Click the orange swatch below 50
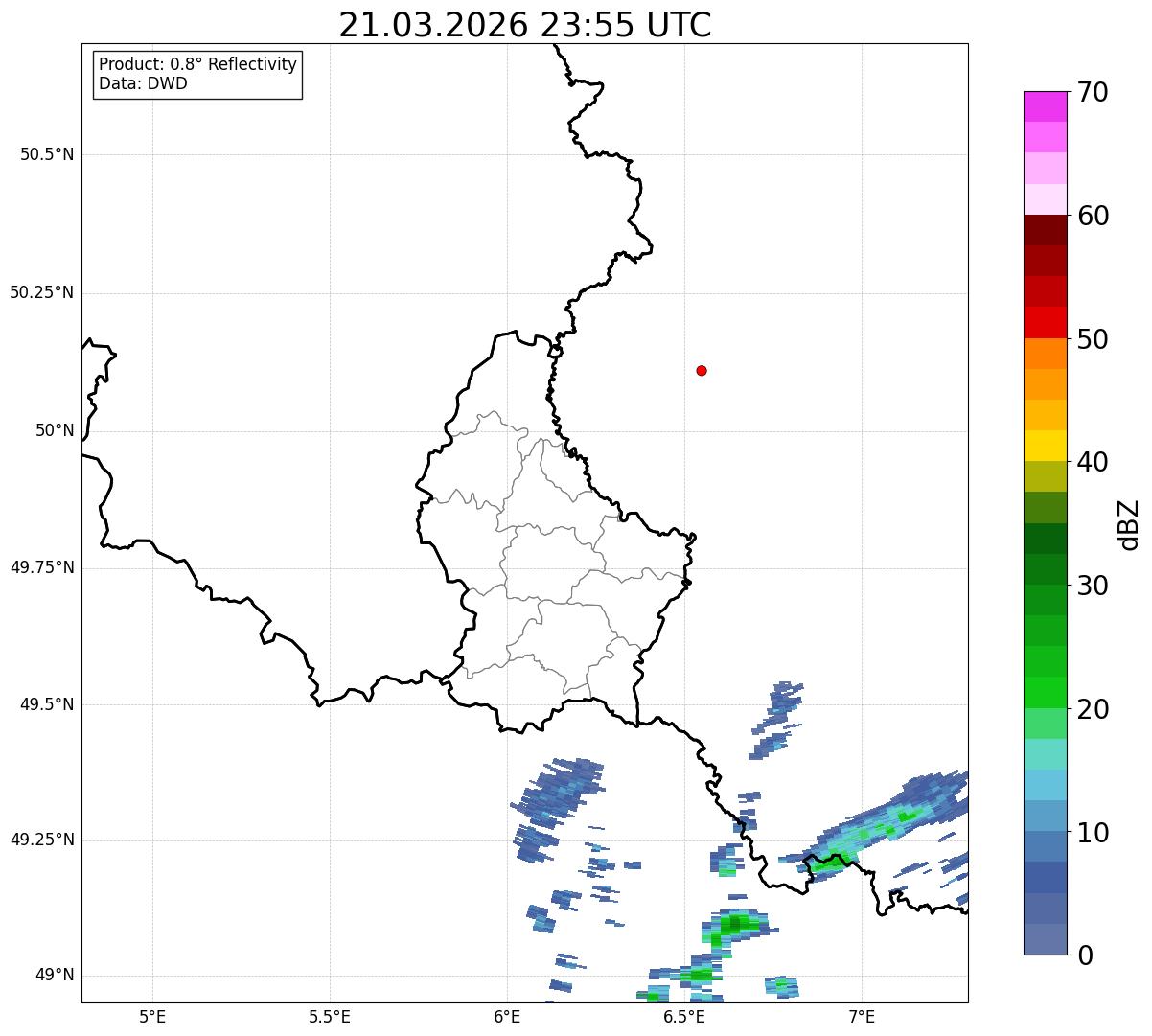The height and width of the screenshot is (1036, 1152). (x=1045, y=353)
